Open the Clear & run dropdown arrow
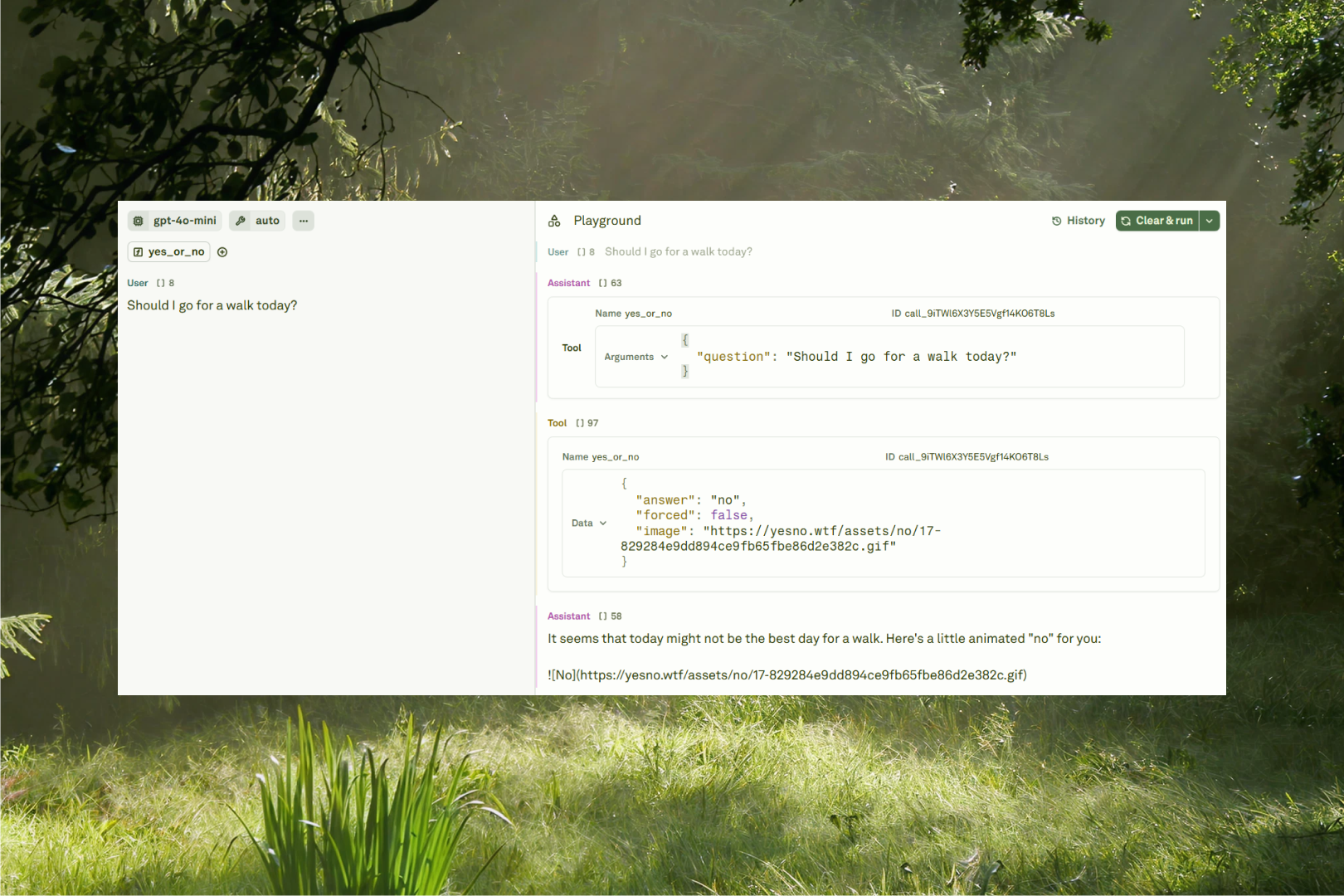This screenshot has height=896, width=1344. [x=1209, y=221]
